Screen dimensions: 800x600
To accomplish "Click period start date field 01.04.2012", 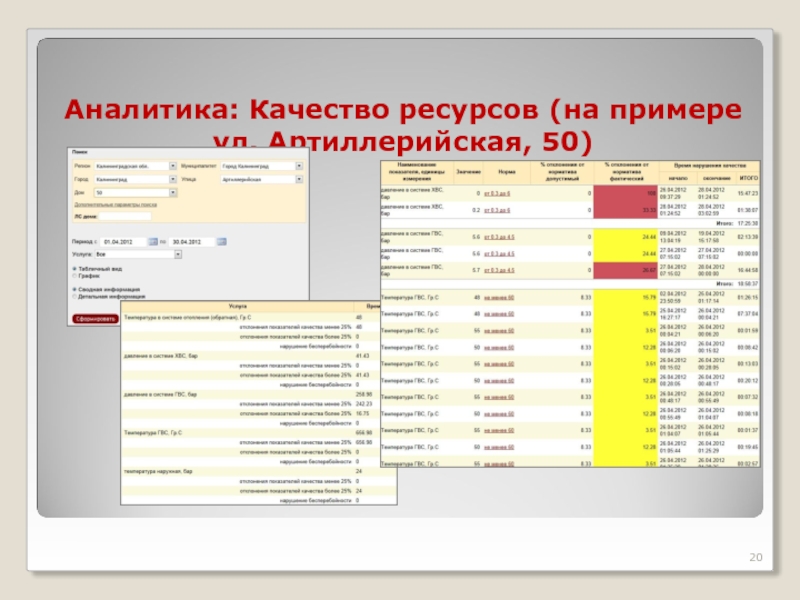I will tap(124, 242).
